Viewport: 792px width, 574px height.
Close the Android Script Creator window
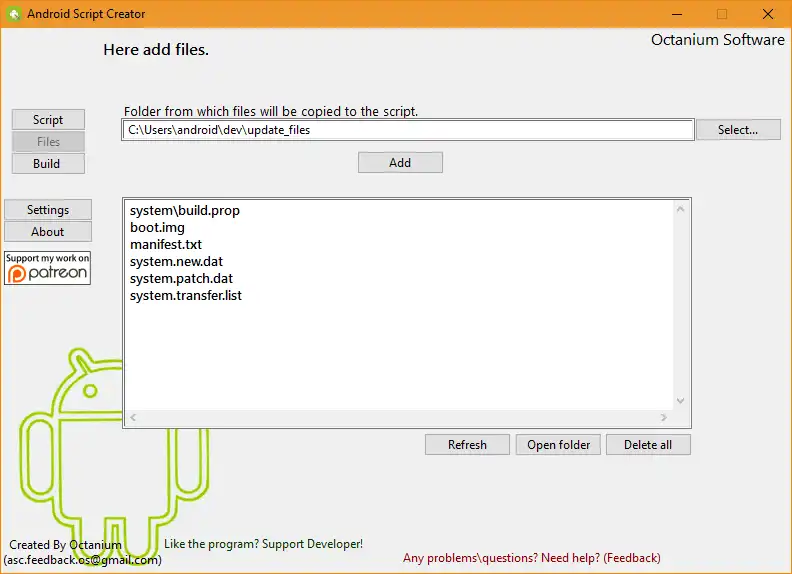[x=768, y=14]
